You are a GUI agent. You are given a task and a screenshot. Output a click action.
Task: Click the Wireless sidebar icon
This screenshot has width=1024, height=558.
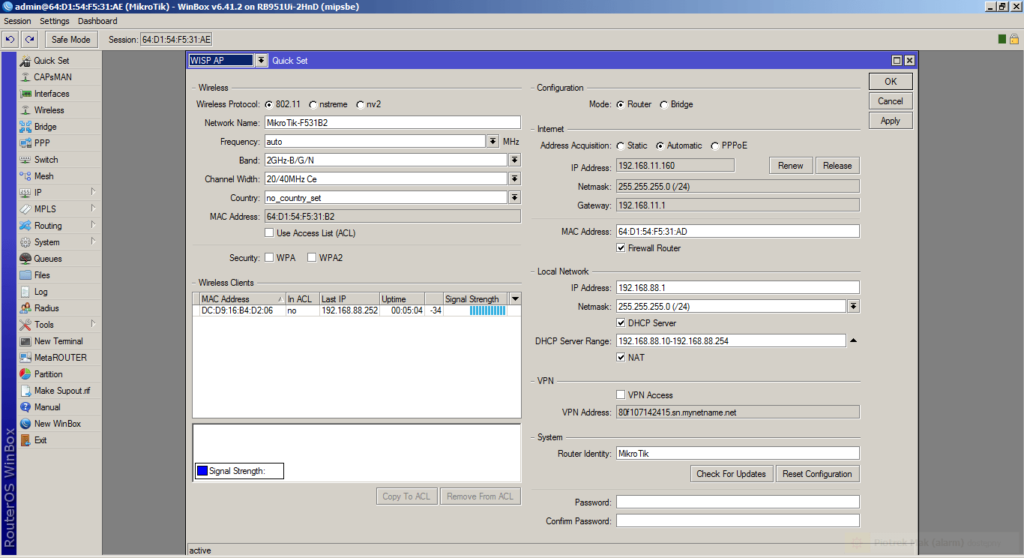click(26, 110)
